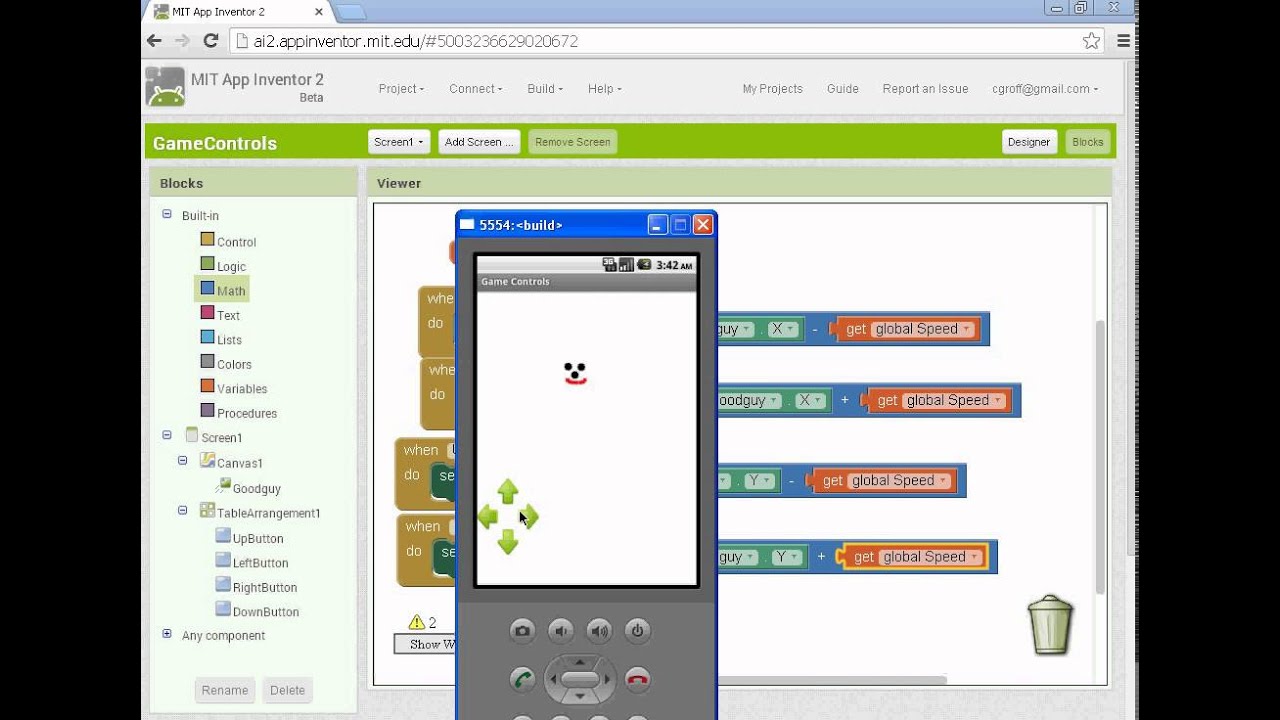Open the Build menu
Viewport: 1280px width, 720px height.
pyautogui.click(x=545, y=89)
